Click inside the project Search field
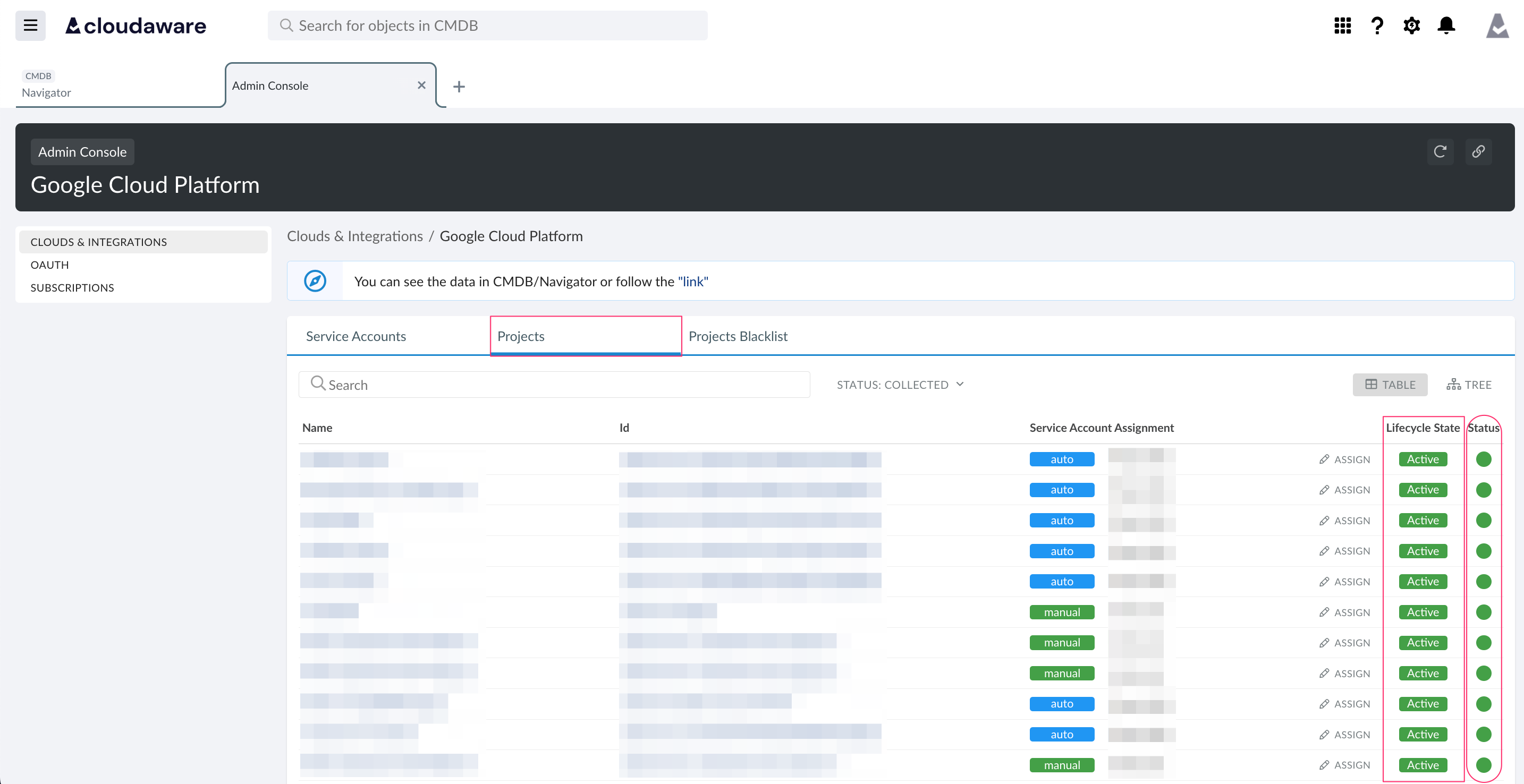The width and height of the screenshot is (1524, 784). [x=554, y=385]
